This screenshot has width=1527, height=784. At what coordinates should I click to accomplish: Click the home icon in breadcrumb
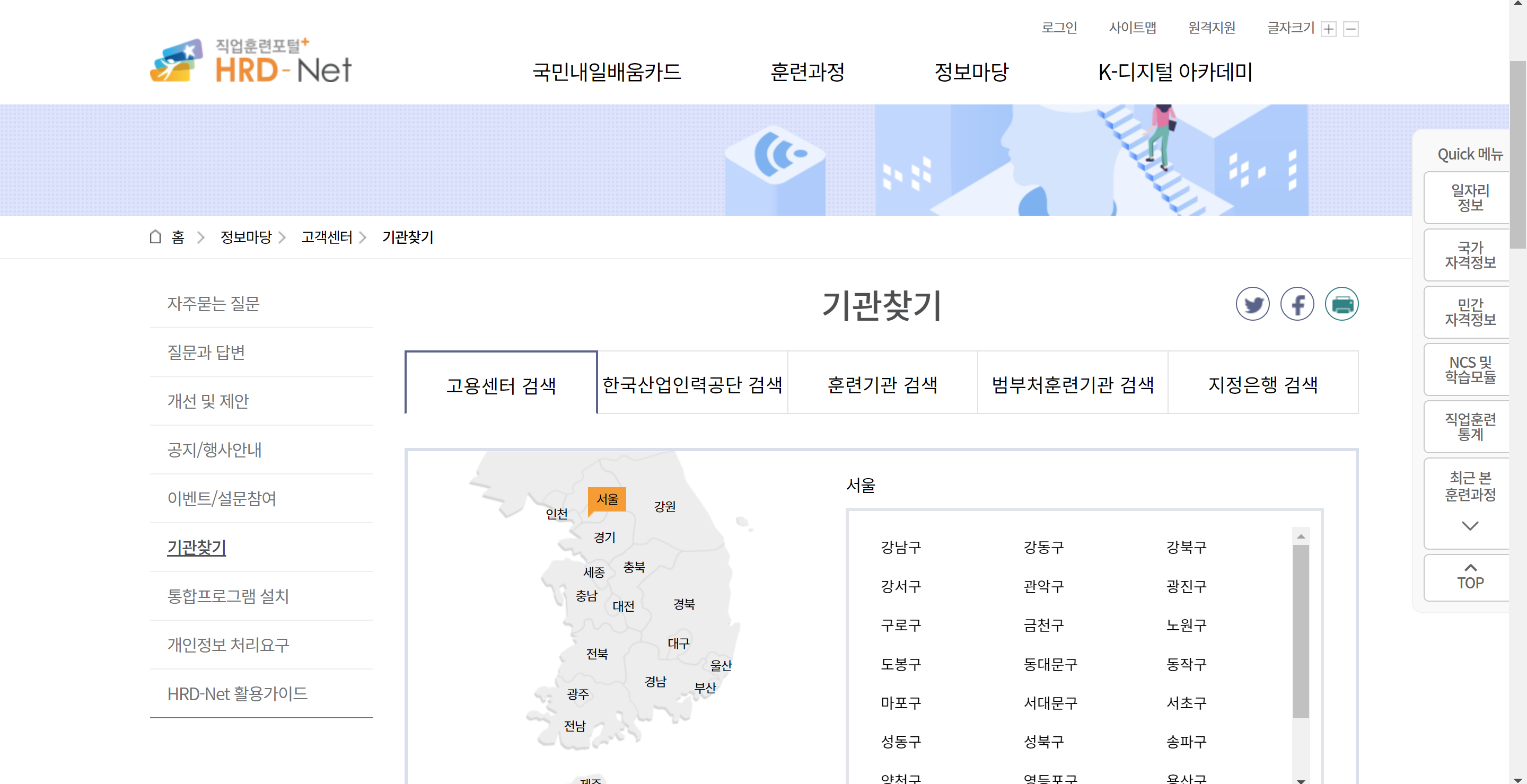point(155,237)
